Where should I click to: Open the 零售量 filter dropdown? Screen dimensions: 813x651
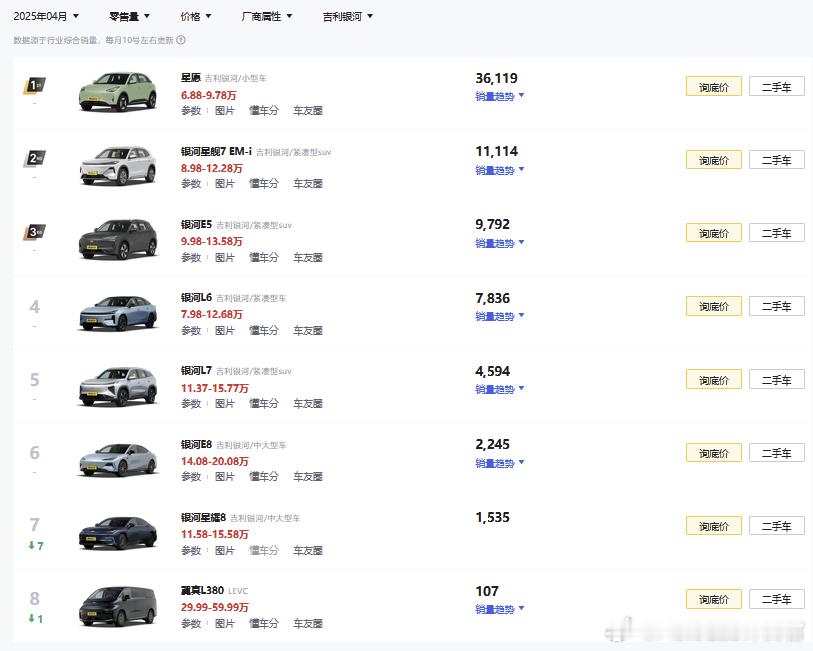[x=130, y=17]
